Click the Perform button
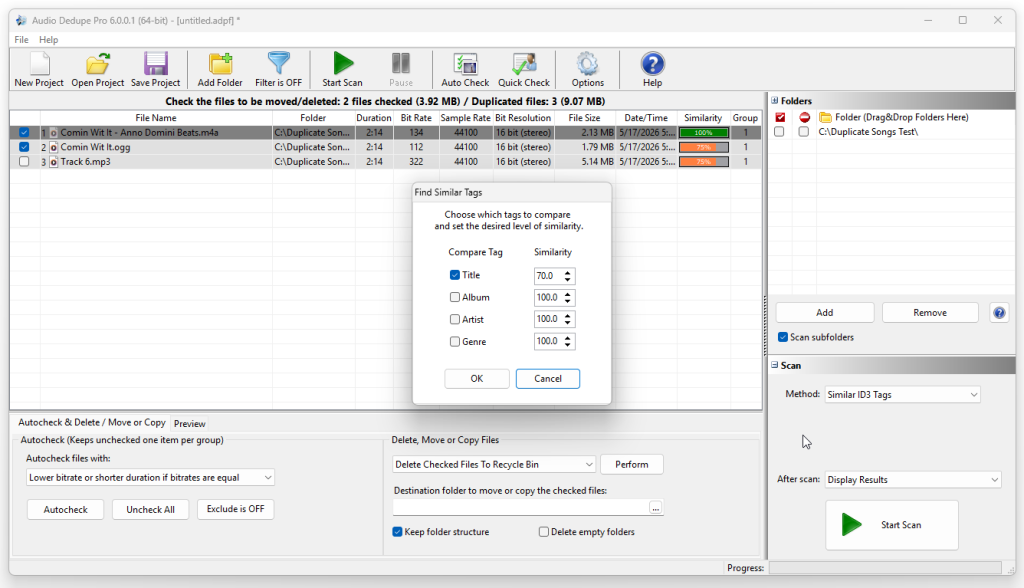1024x588 pixels. (632, 465)
